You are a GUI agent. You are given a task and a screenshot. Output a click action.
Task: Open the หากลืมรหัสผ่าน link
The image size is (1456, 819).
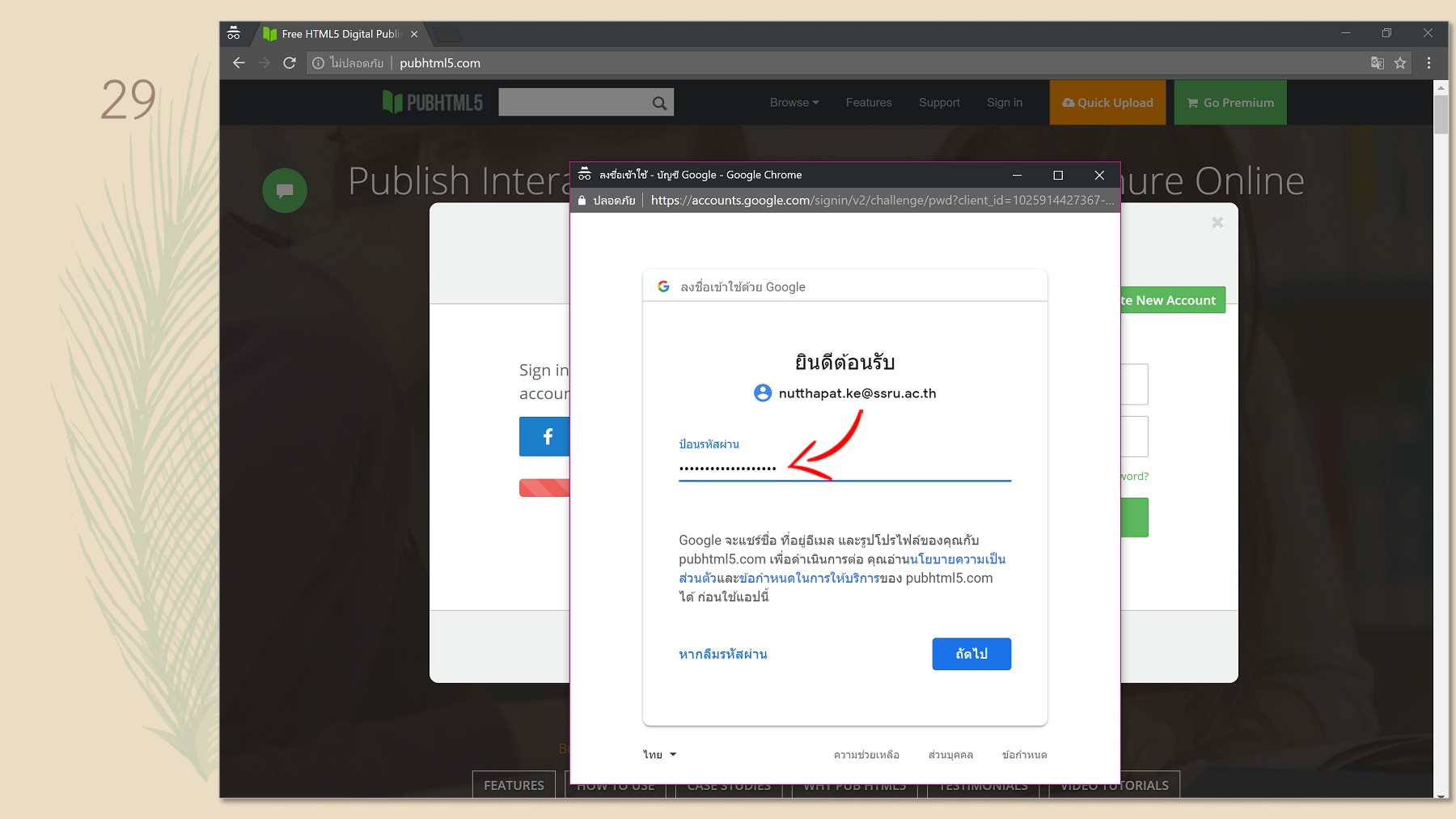click(722, 654)
